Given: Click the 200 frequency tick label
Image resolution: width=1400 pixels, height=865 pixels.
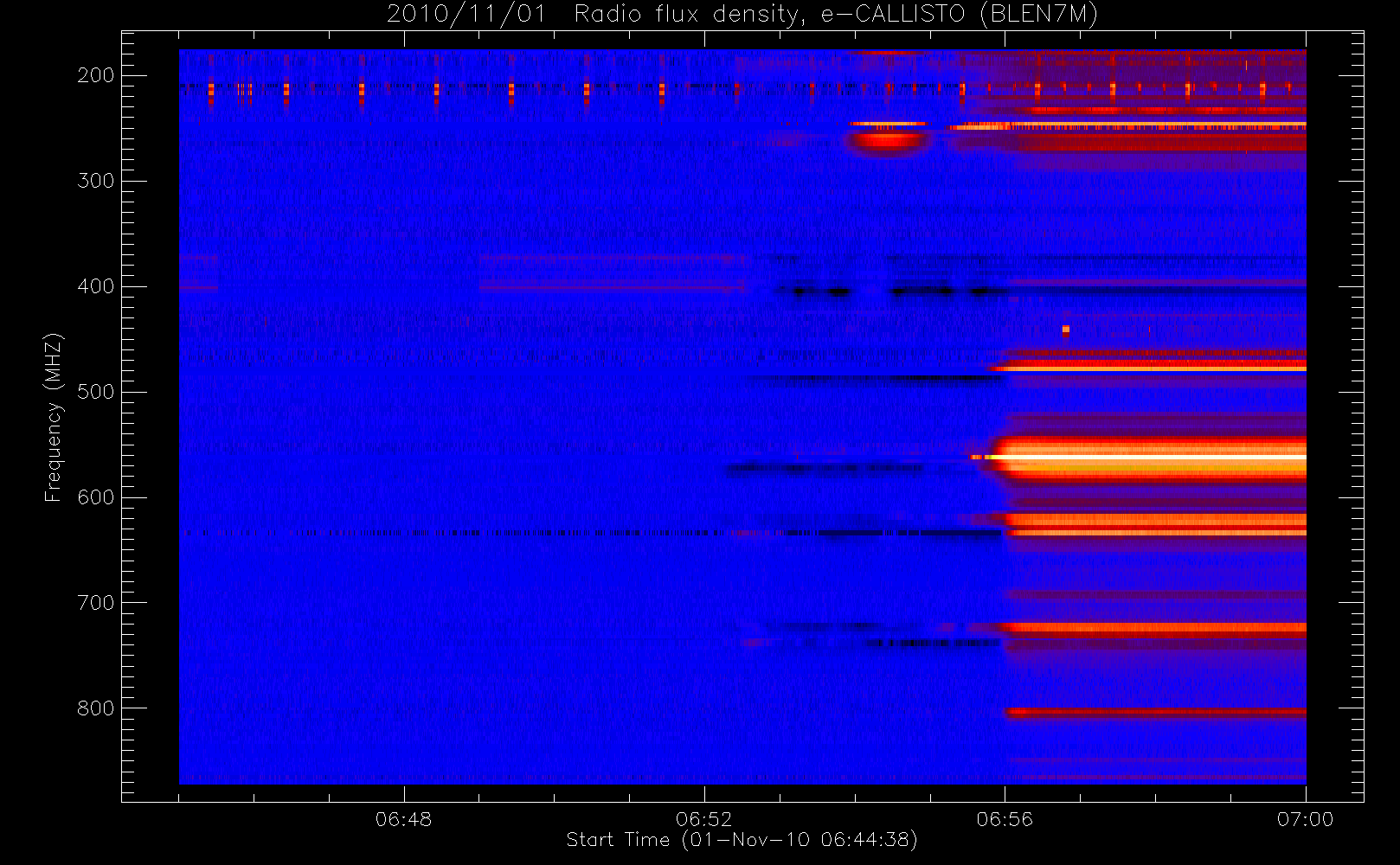Looking at the screenshot, I should (95, 75).
